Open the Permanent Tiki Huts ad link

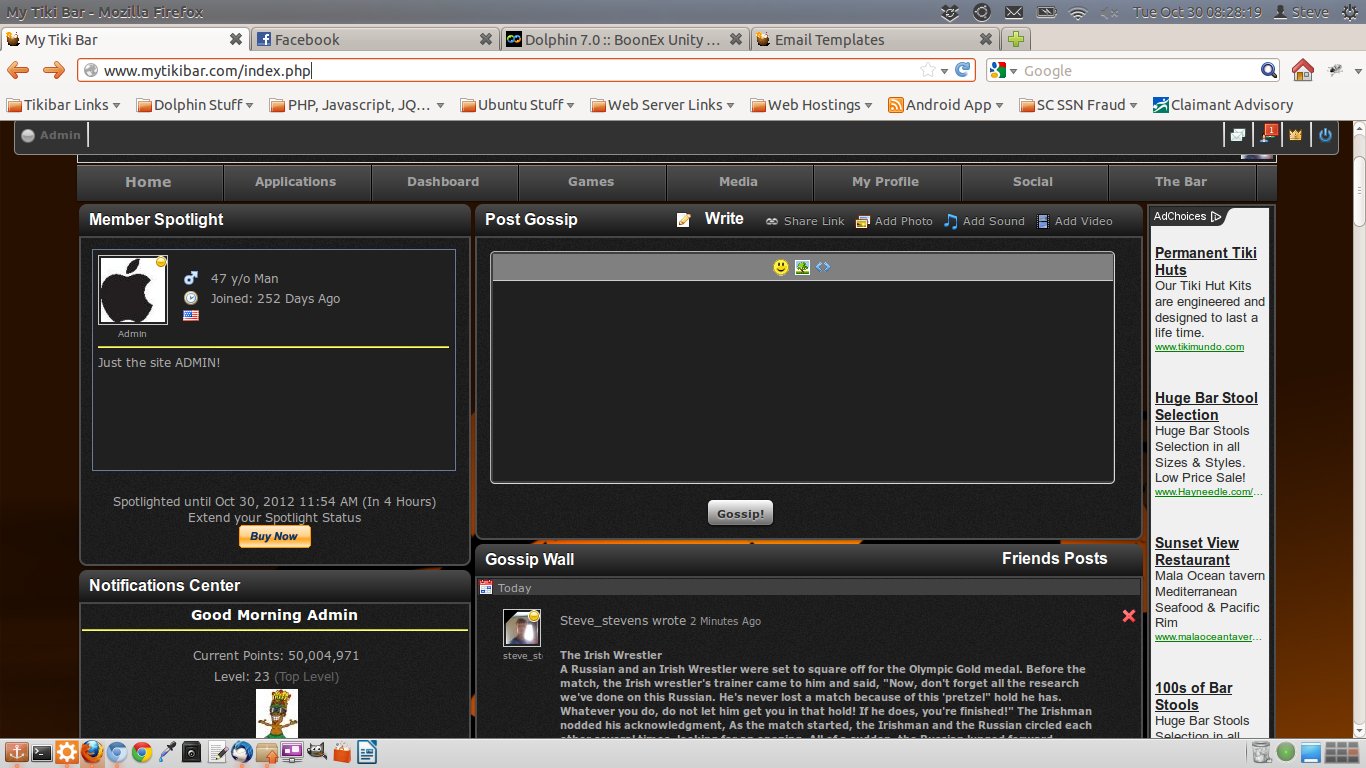[x=1206, y=261]
